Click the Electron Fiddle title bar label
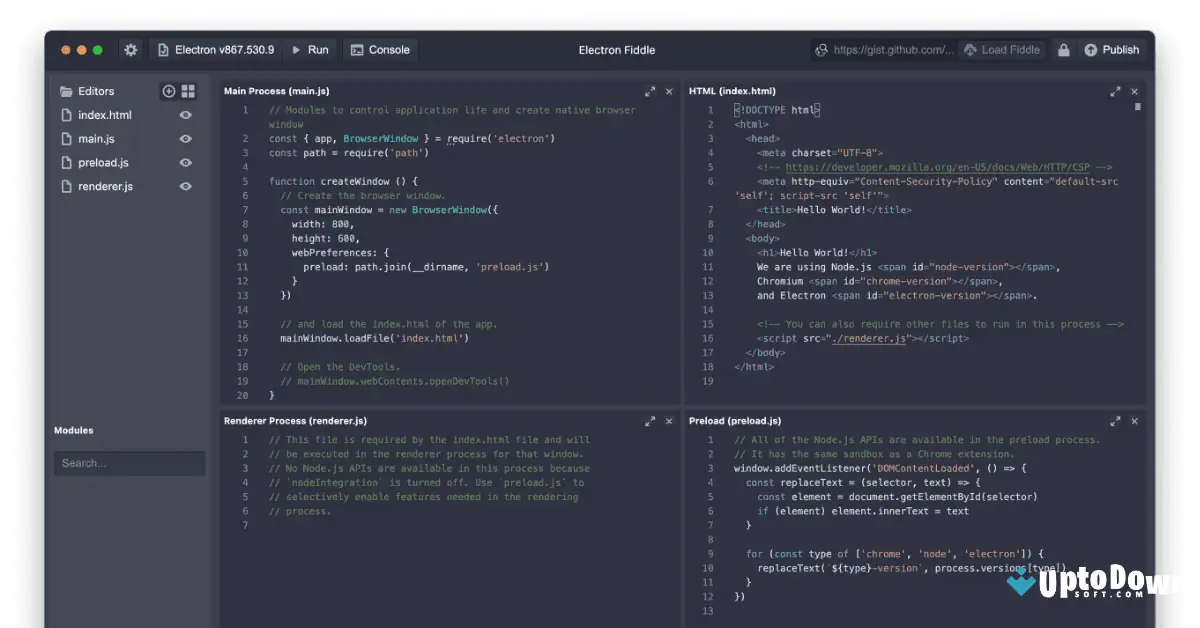 [616, 49]
